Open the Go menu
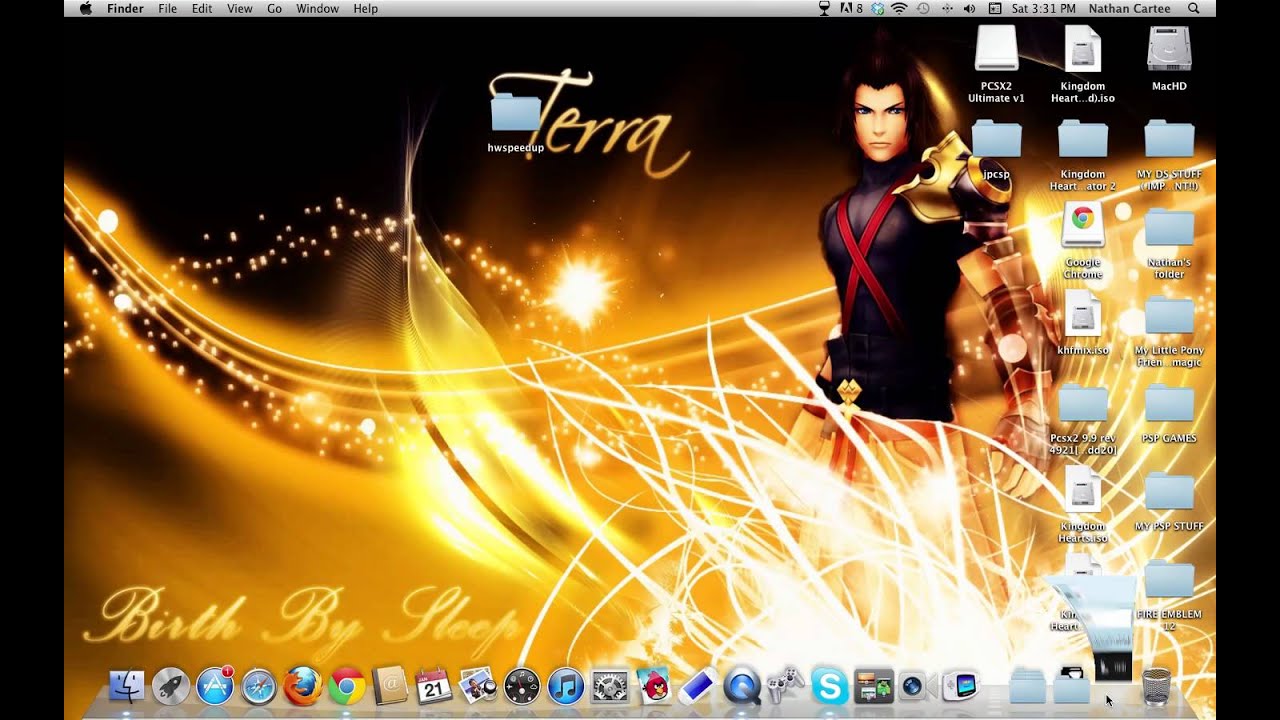1280x720 pixels. pyautogui.click(x=275, y=8)
